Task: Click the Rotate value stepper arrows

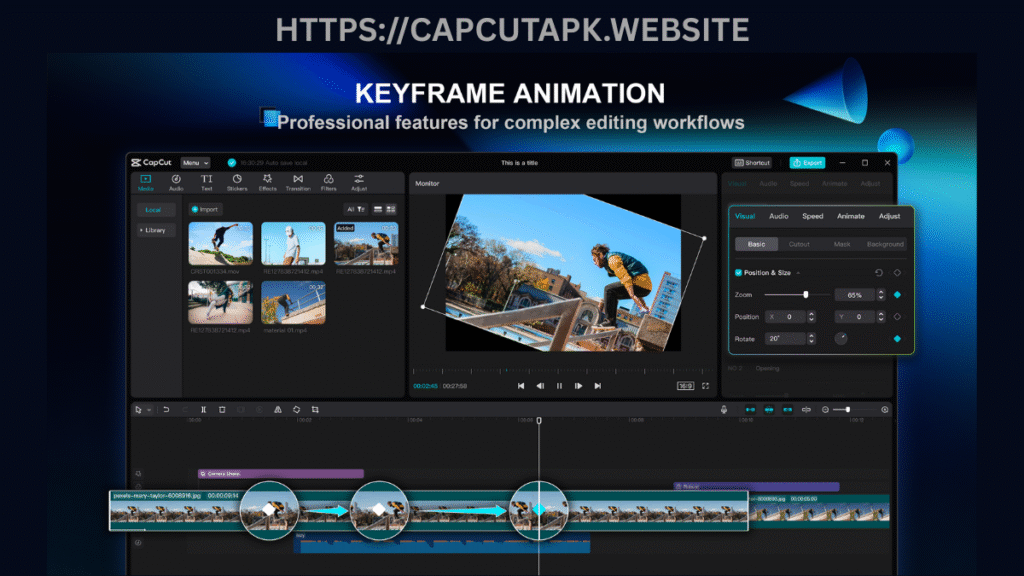Action: tap(811, 338)
